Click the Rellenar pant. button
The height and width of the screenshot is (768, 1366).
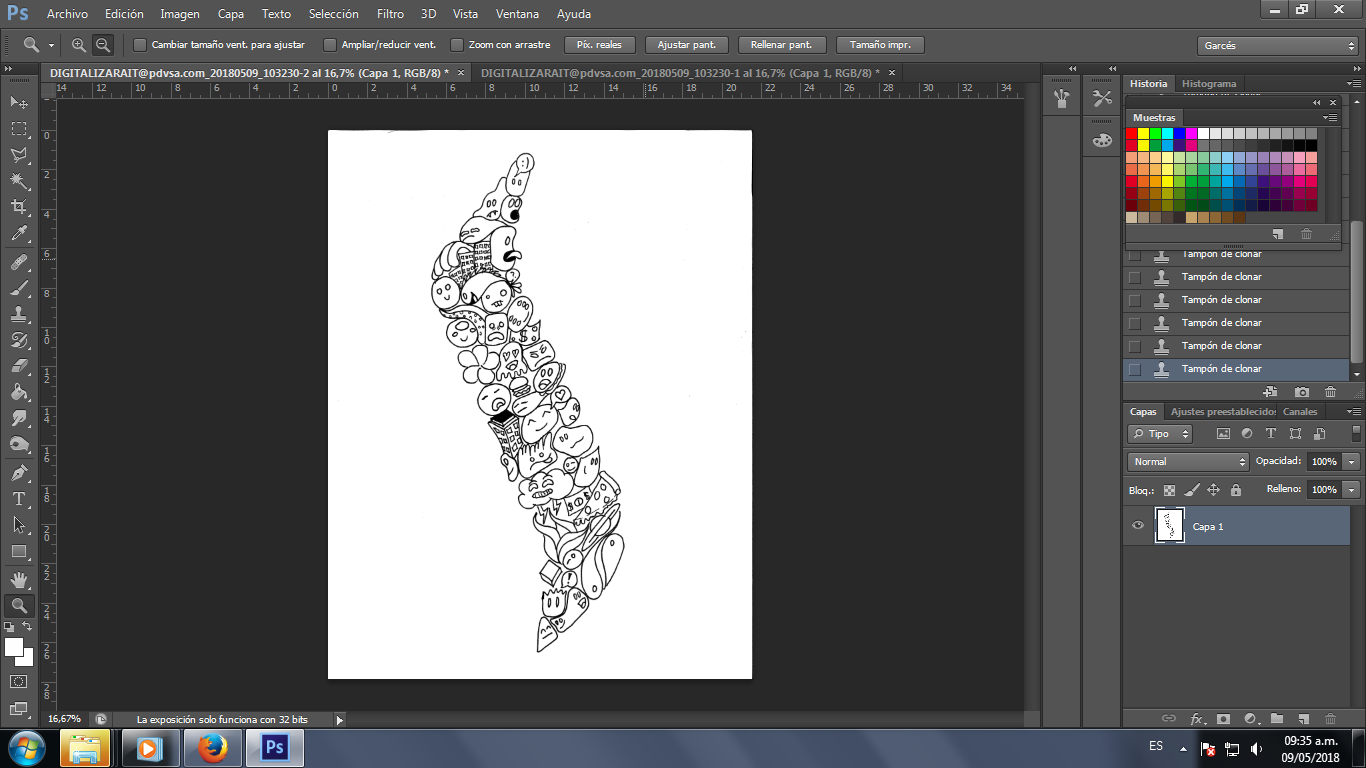[783, 45]
